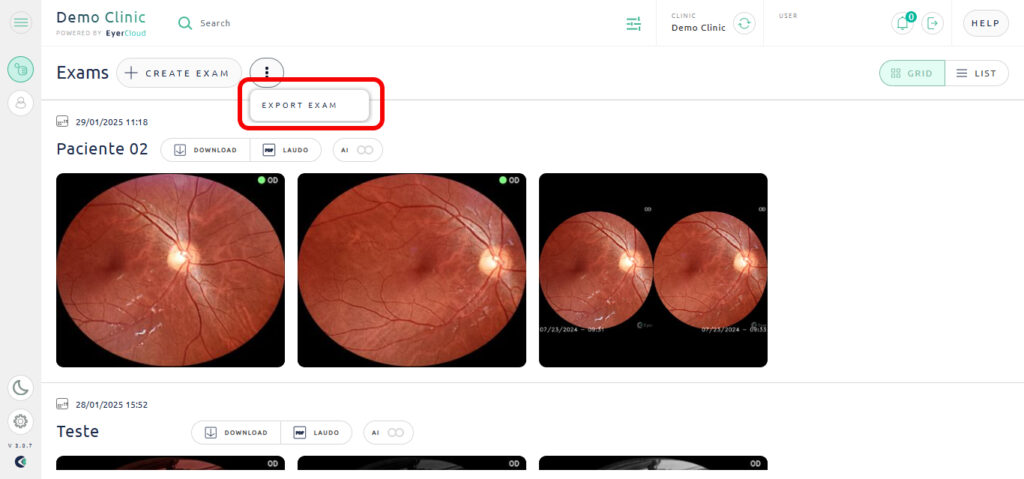Download the Teste exam
The height and width of the screenshot is (479, 1024).
pos(236,433)
